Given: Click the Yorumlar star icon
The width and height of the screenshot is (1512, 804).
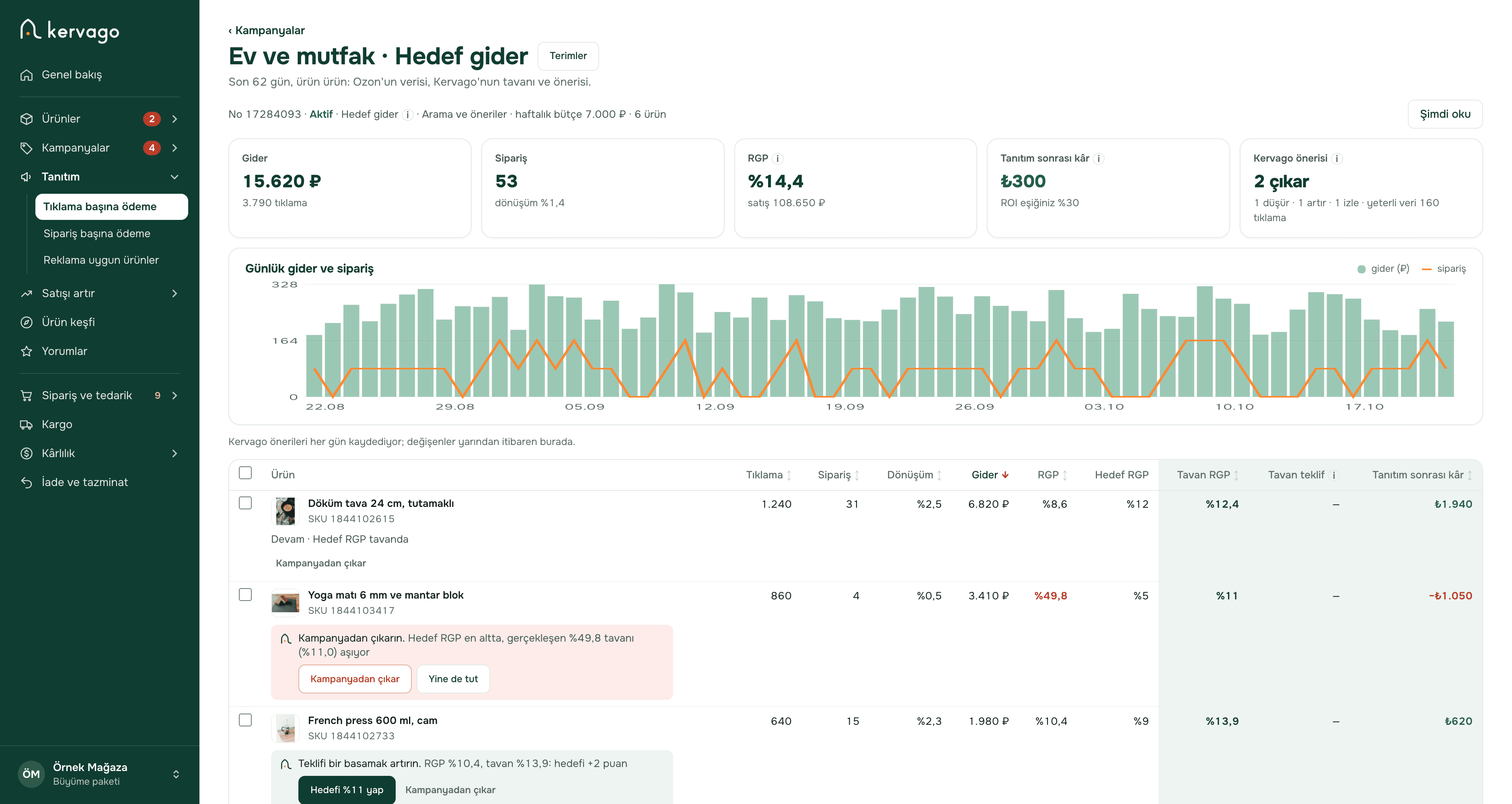Looking at the screenshot, I should 27,351.
